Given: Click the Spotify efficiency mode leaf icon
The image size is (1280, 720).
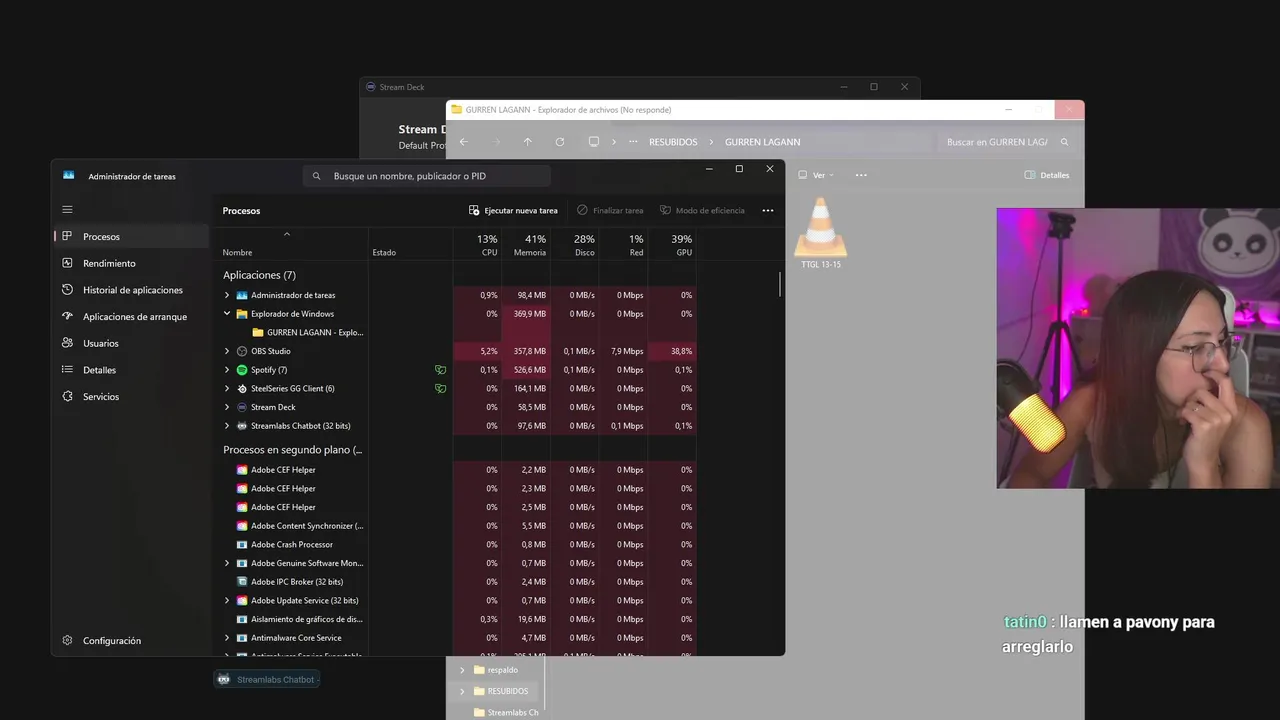Looking at the screenshot, I should click(x=440, y=370).
